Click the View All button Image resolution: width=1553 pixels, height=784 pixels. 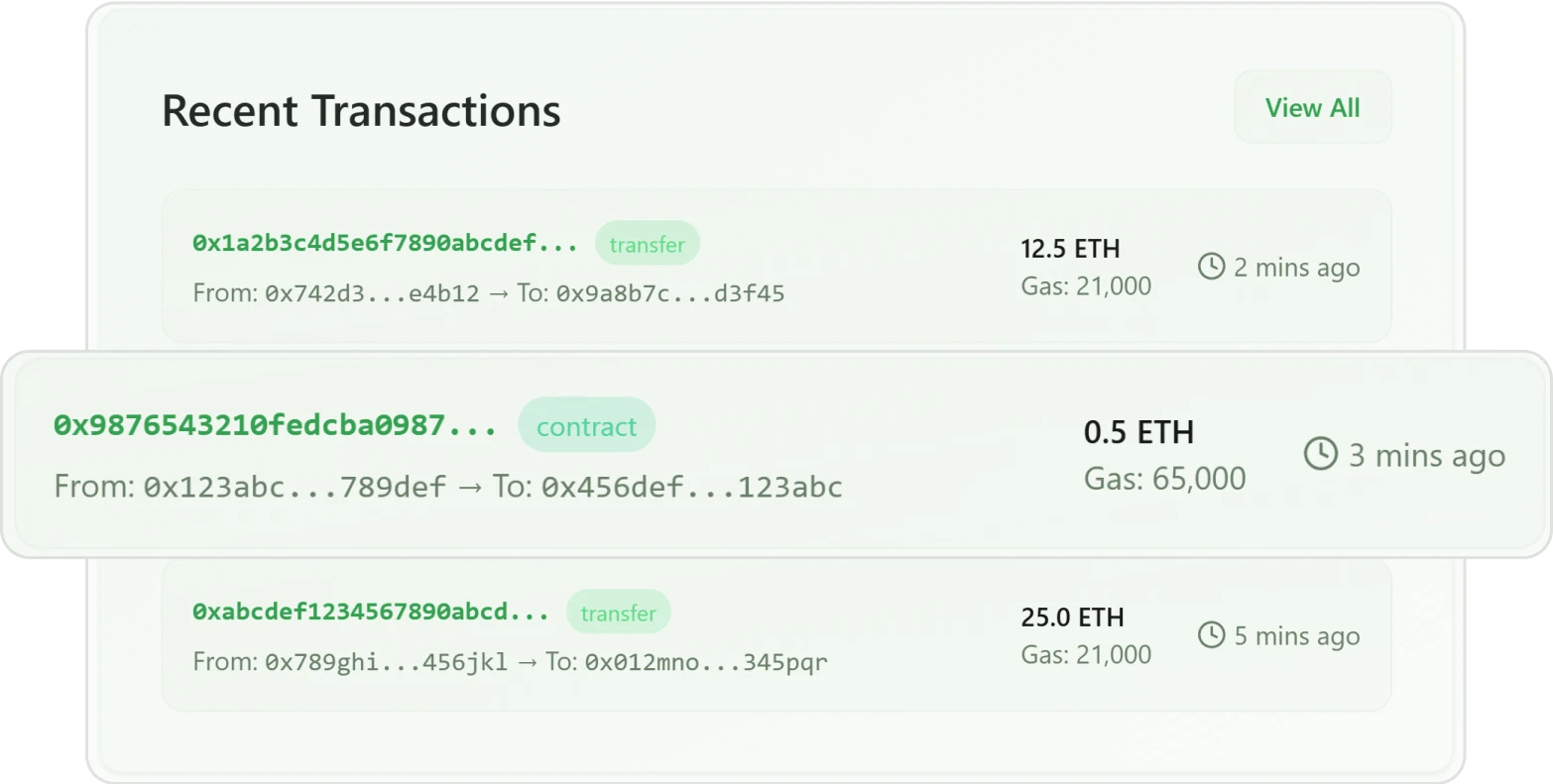(x=1312, y=107)
